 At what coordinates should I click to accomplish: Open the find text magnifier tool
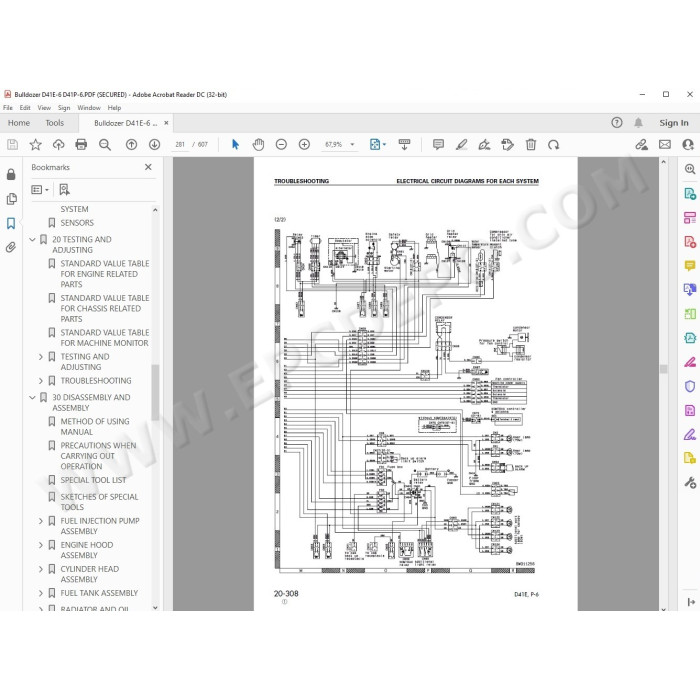(105, 145)
